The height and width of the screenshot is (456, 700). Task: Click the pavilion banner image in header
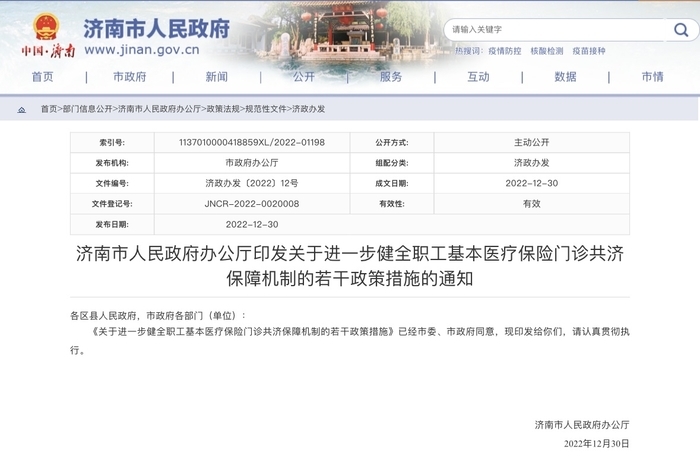pos(348,31)
